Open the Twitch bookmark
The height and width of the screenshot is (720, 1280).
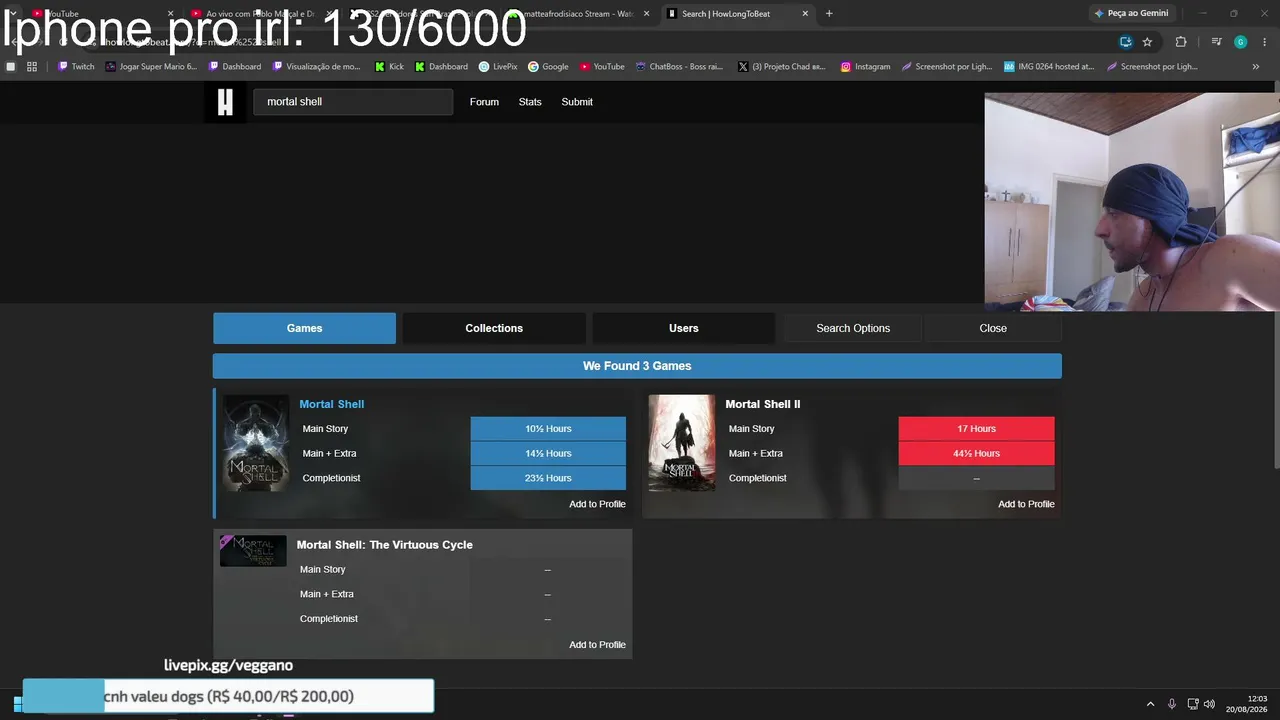[76, 67]
